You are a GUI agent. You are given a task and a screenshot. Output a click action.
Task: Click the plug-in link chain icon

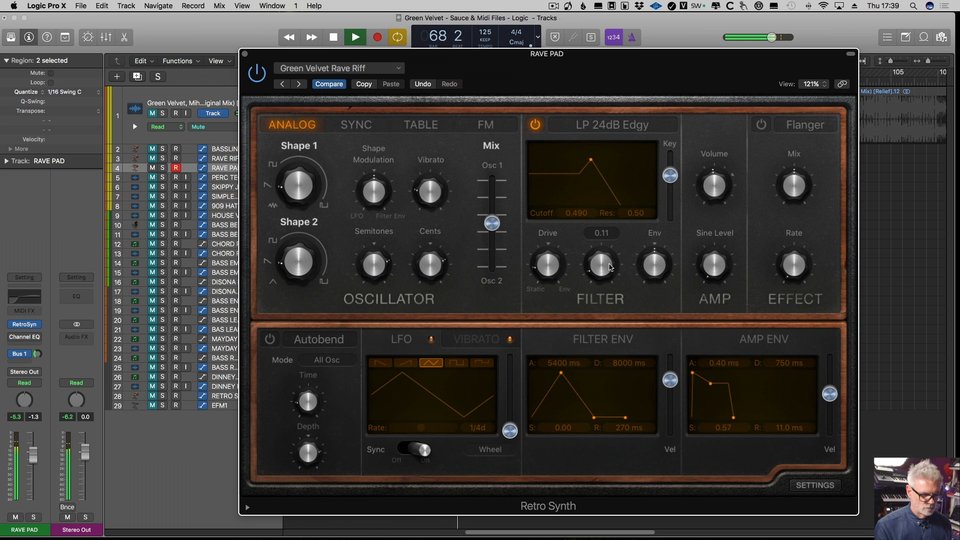[x=842, y=84]
